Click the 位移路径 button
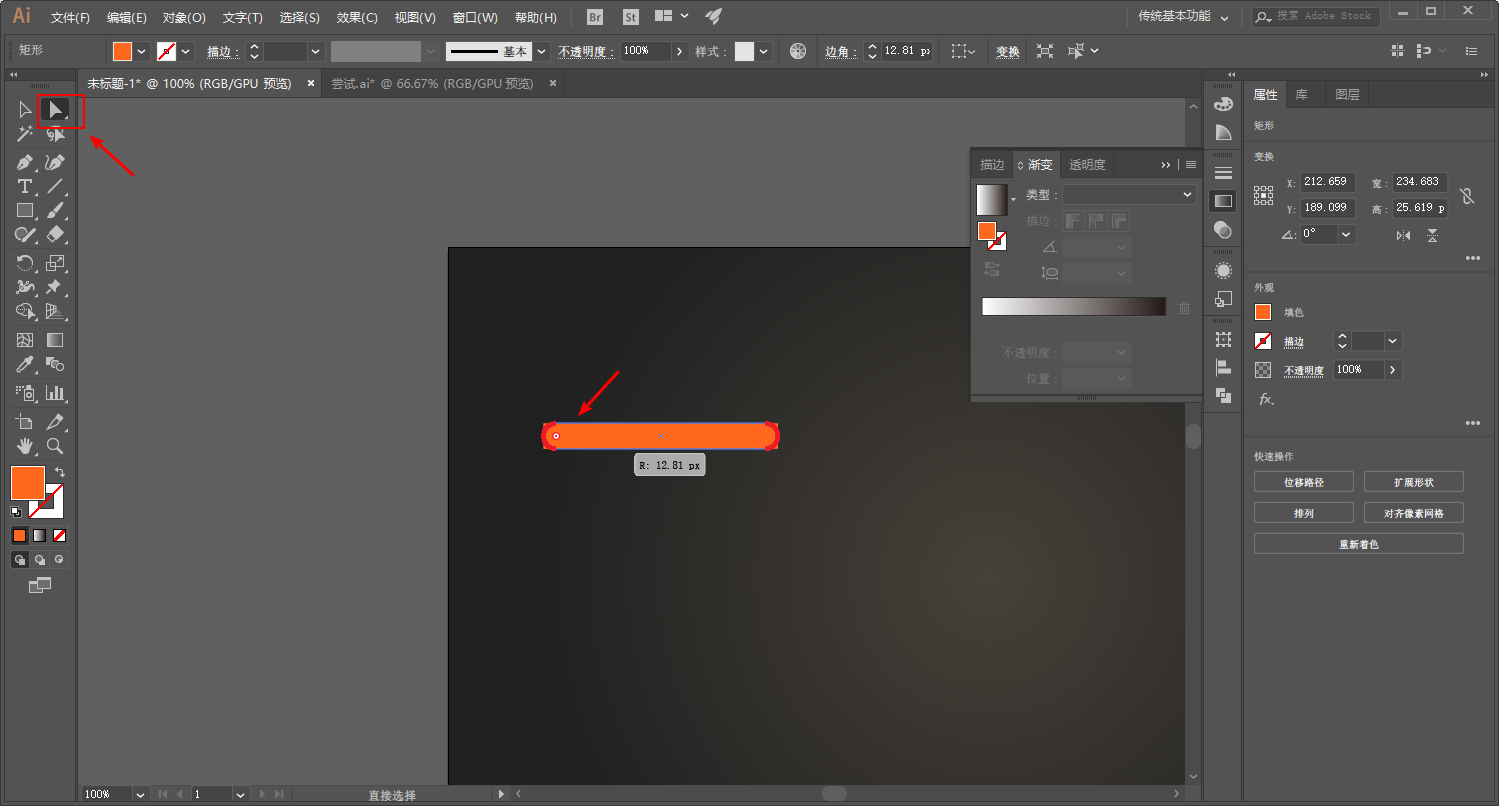The height and width of the screenshot is (806, 1499). click(1304, 482)
